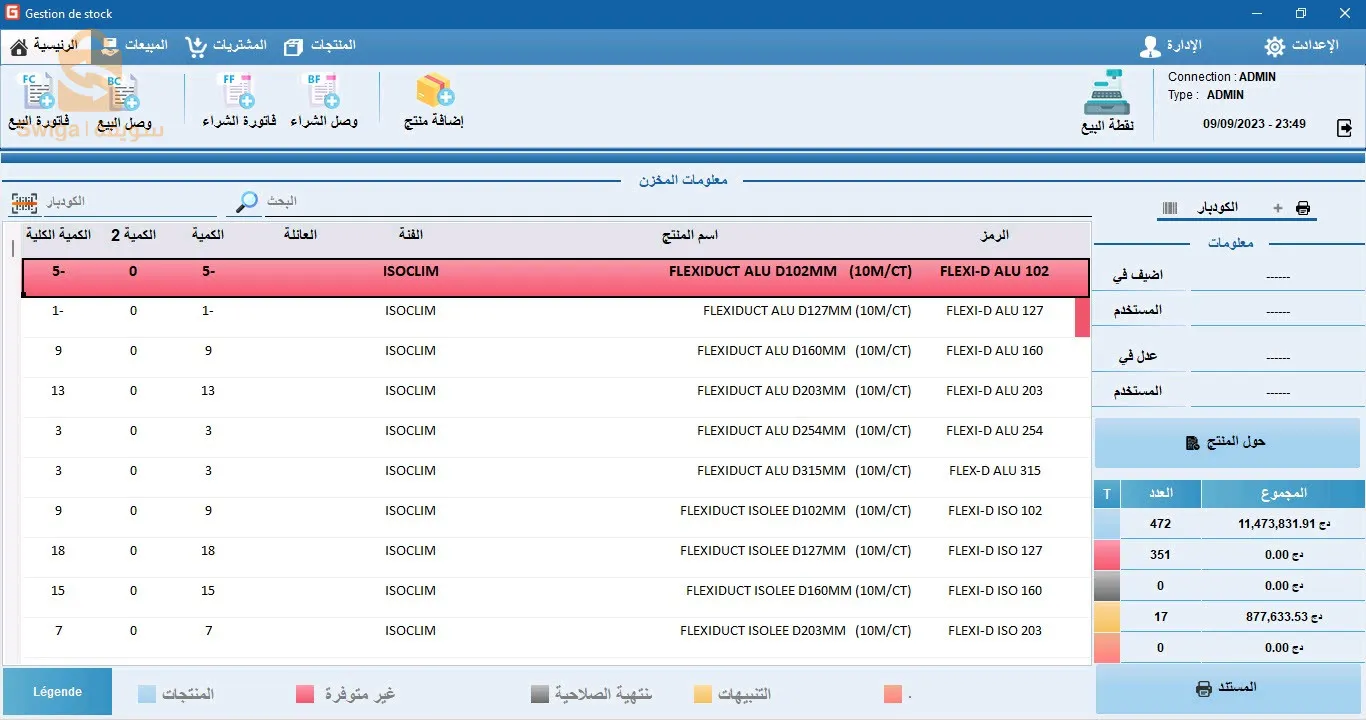The image size is (1366, 720).
Task: Select the FLEXI-D ISO 203 code cell
Action: pos(995,631)
